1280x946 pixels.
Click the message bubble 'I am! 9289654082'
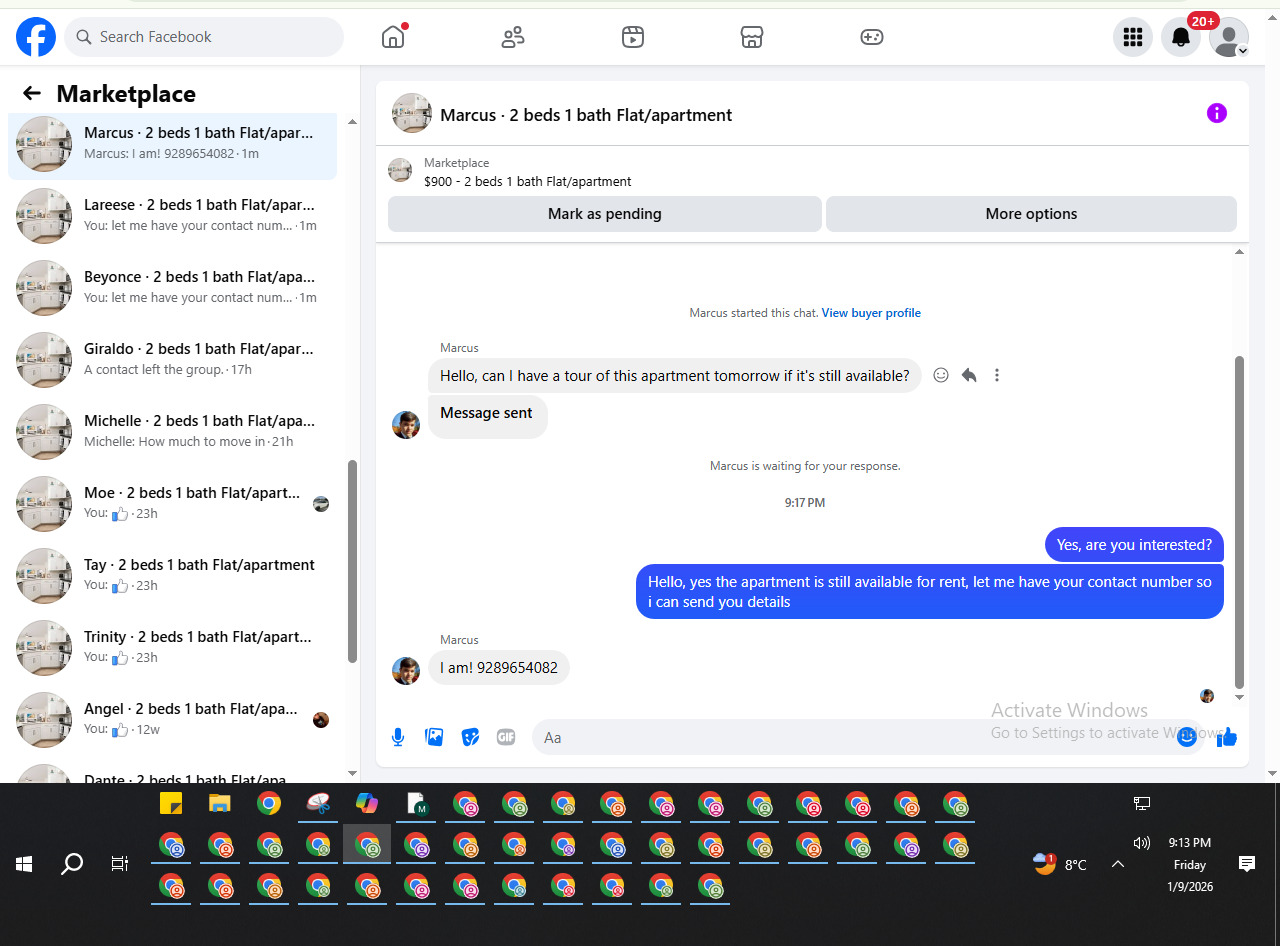click(499, 668)
